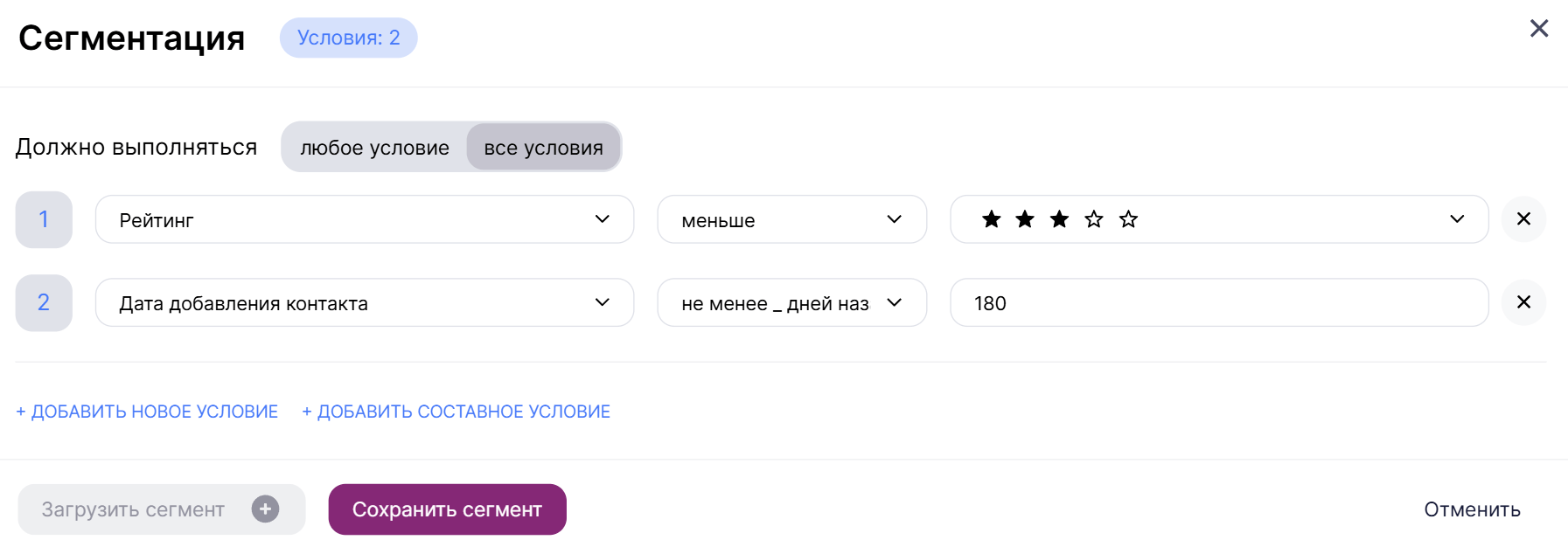
Task: Open the Рейтинг field dropdown
Action: [x=365, y=219]
